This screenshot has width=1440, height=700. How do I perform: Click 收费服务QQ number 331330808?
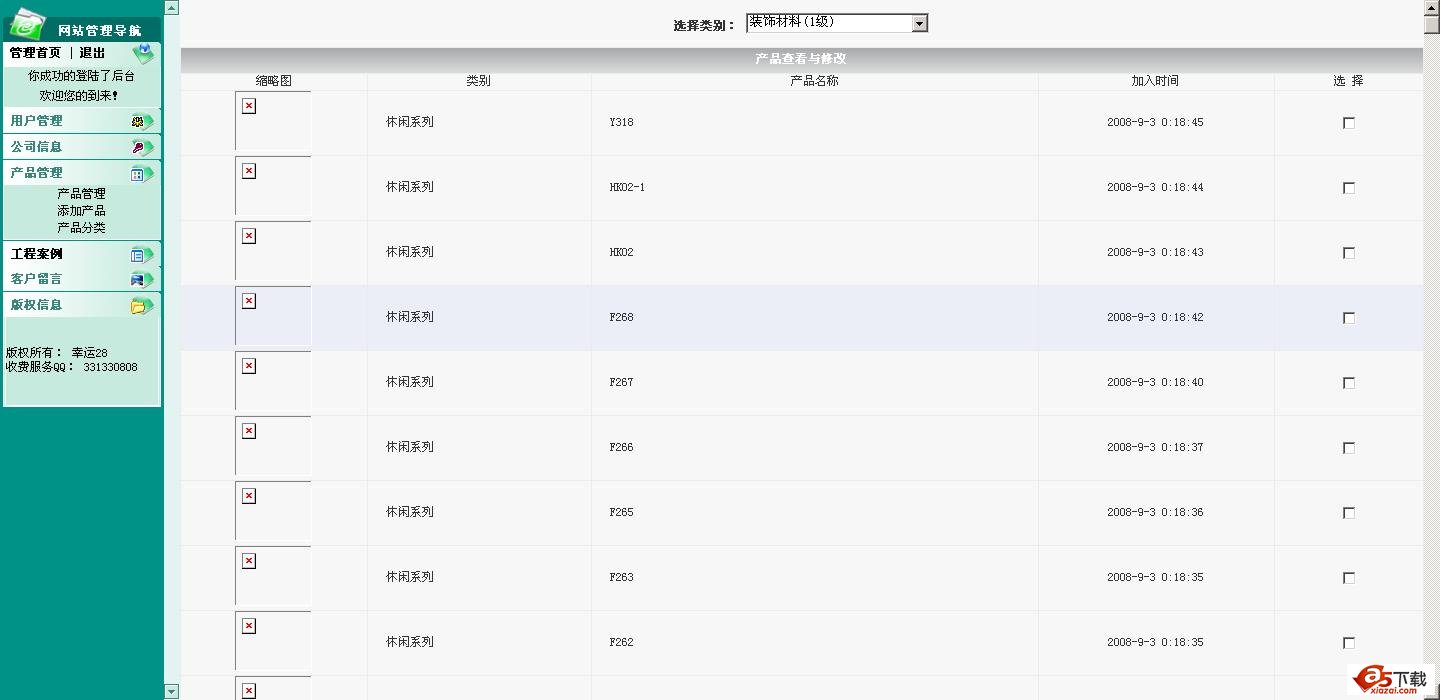(110, 368)
